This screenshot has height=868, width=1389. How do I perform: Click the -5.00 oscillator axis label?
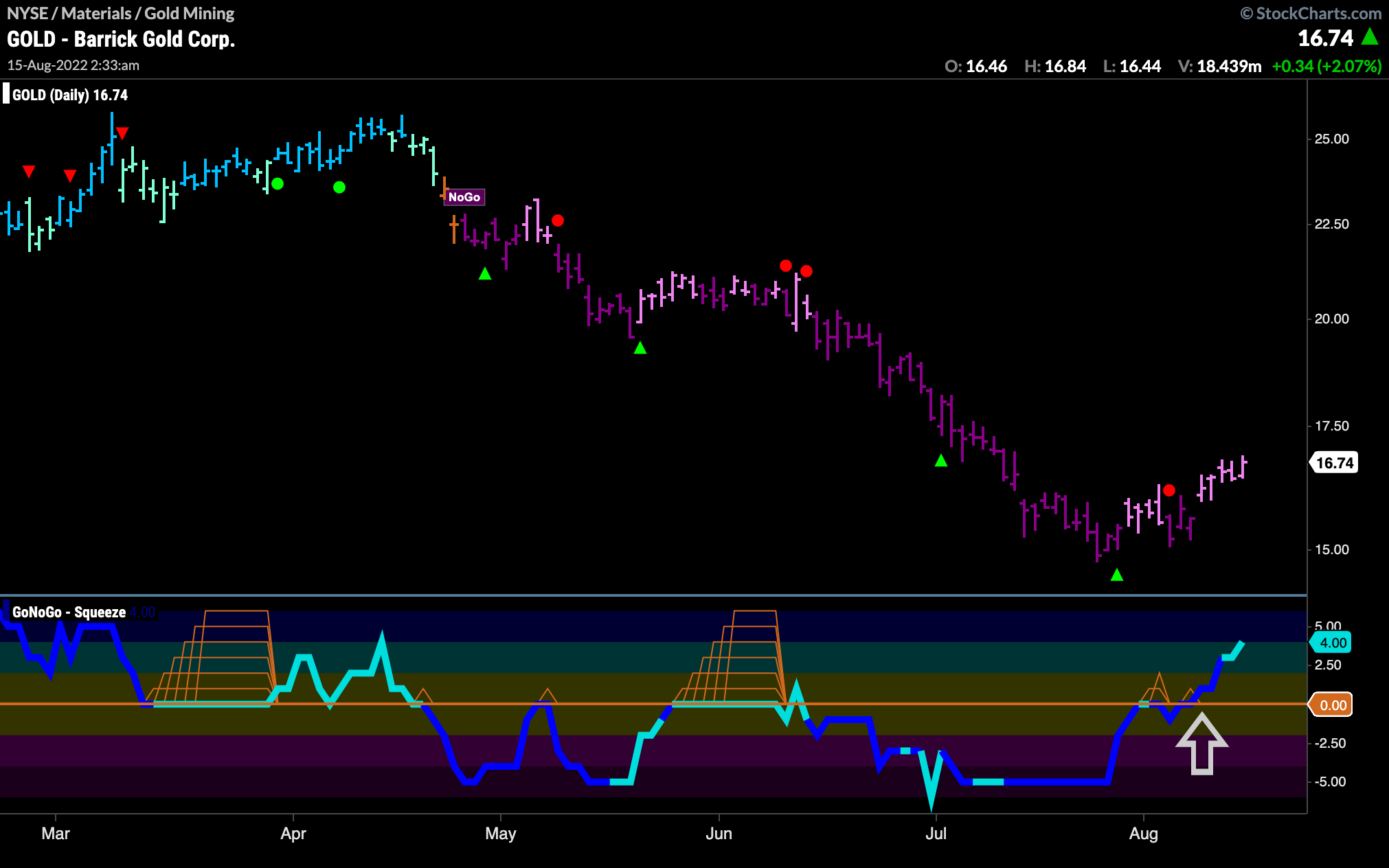point(1330,781)
